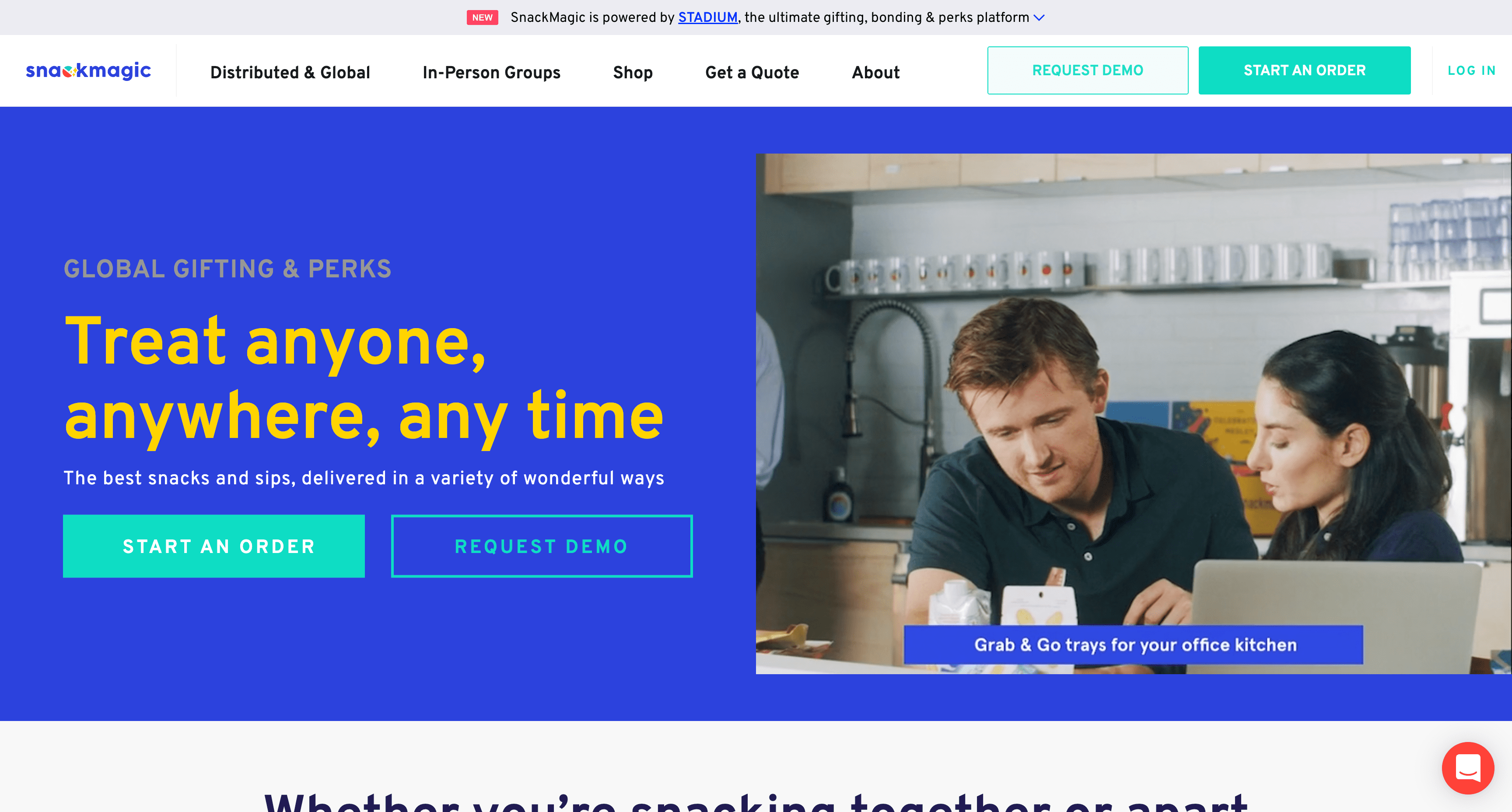Click the GLOBAL GIFTING & PERKS label
Viewport: 1512px width, 812px height.
(x=227, y=269)
